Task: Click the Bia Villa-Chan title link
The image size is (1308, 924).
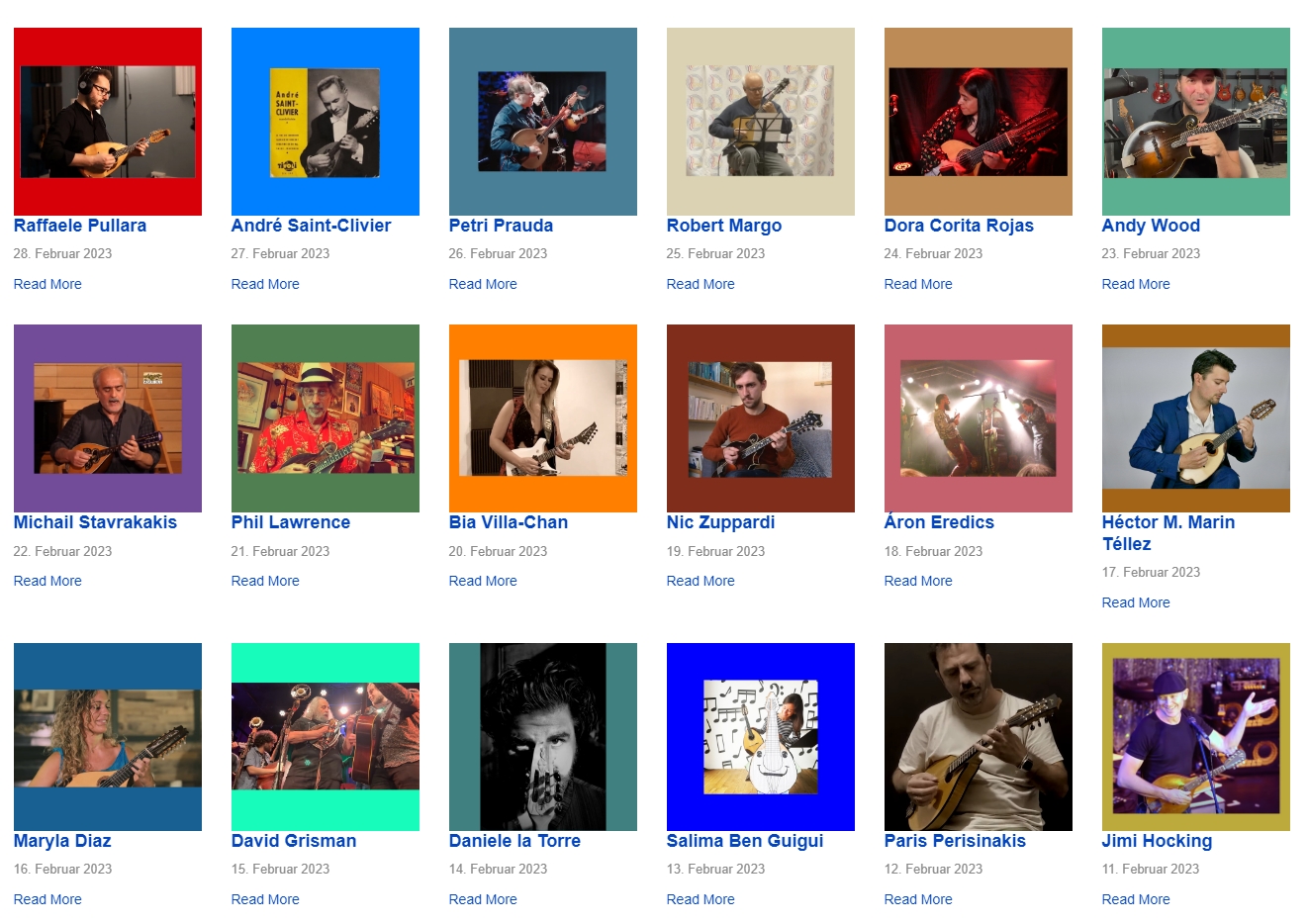Action: point(509,522)
